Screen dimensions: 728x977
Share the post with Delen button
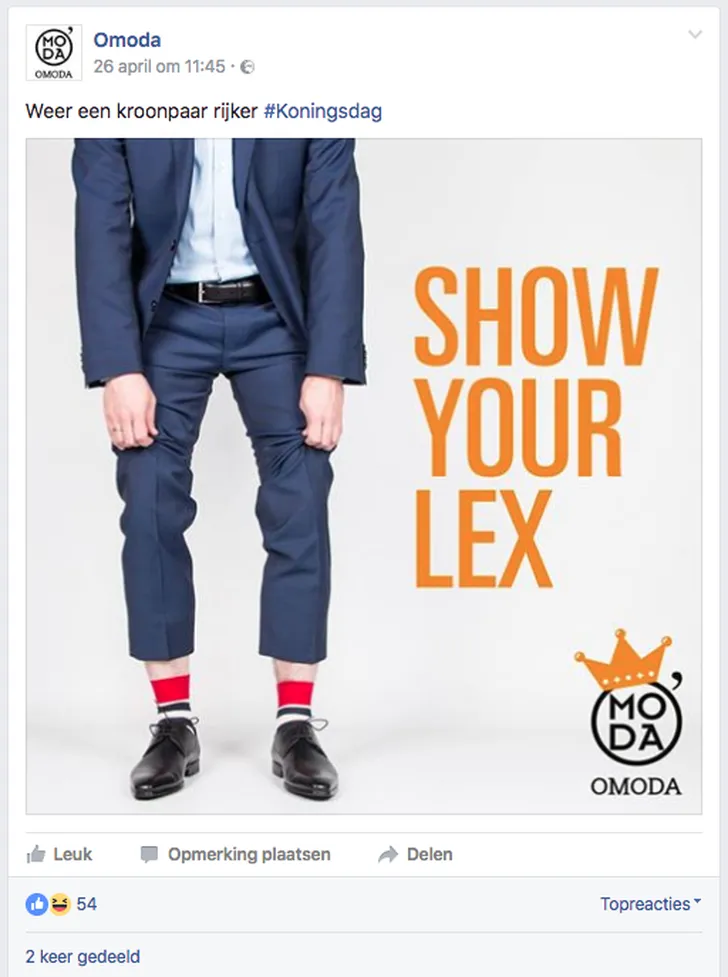(415, 854)
